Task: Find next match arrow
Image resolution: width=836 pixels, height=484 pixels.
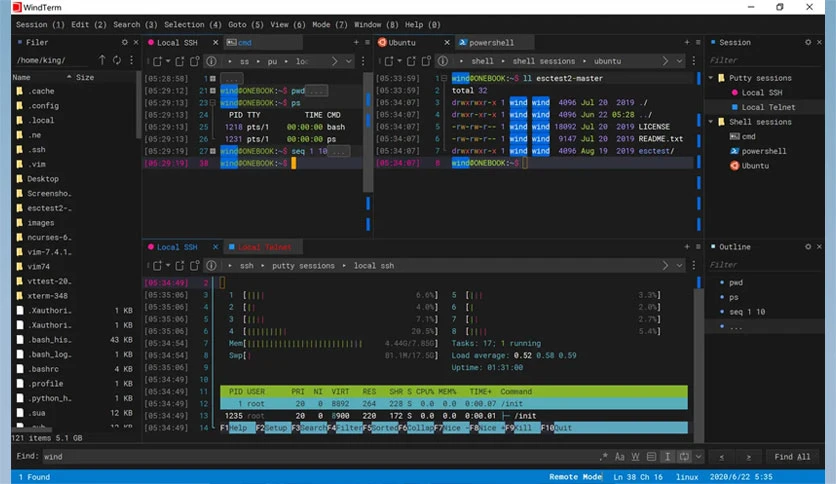Action: (749, 457)
